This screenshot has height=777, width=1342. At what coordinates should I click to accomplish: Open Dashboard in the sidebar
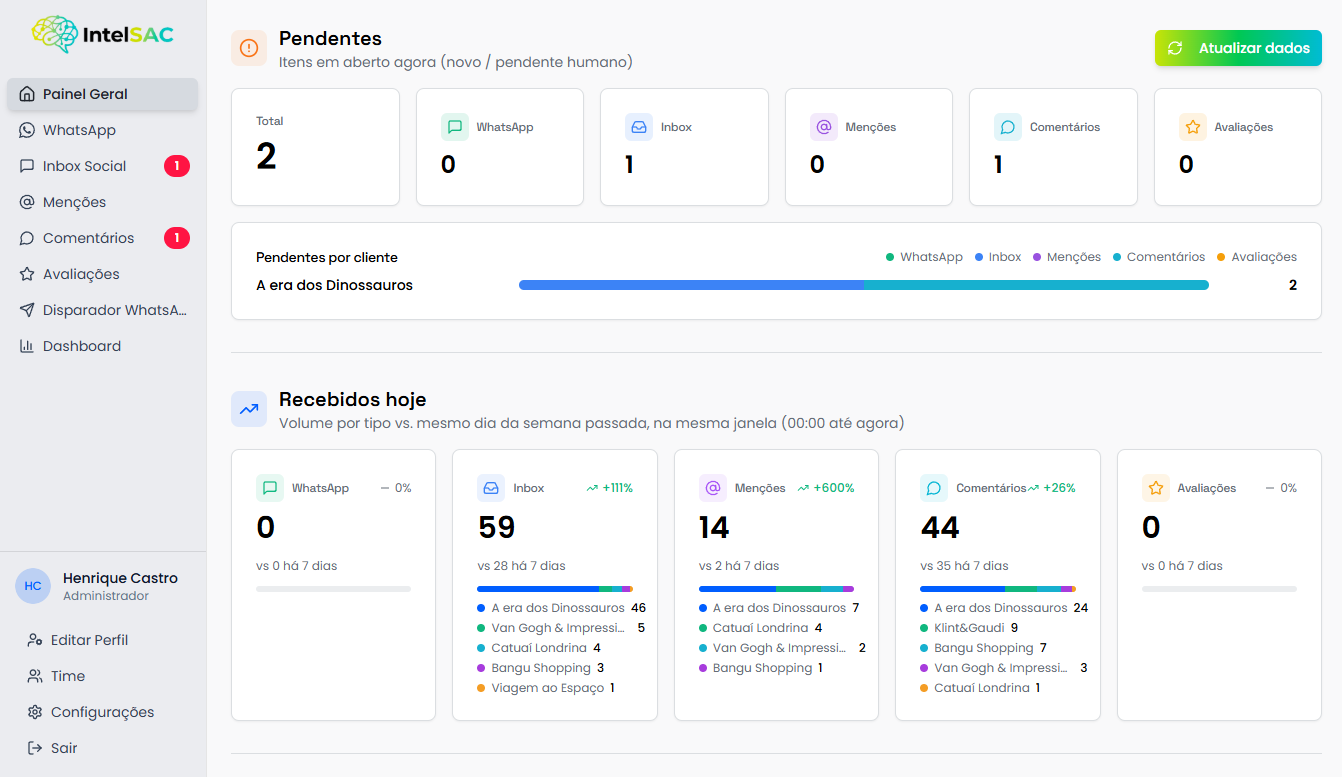point(103,346)
